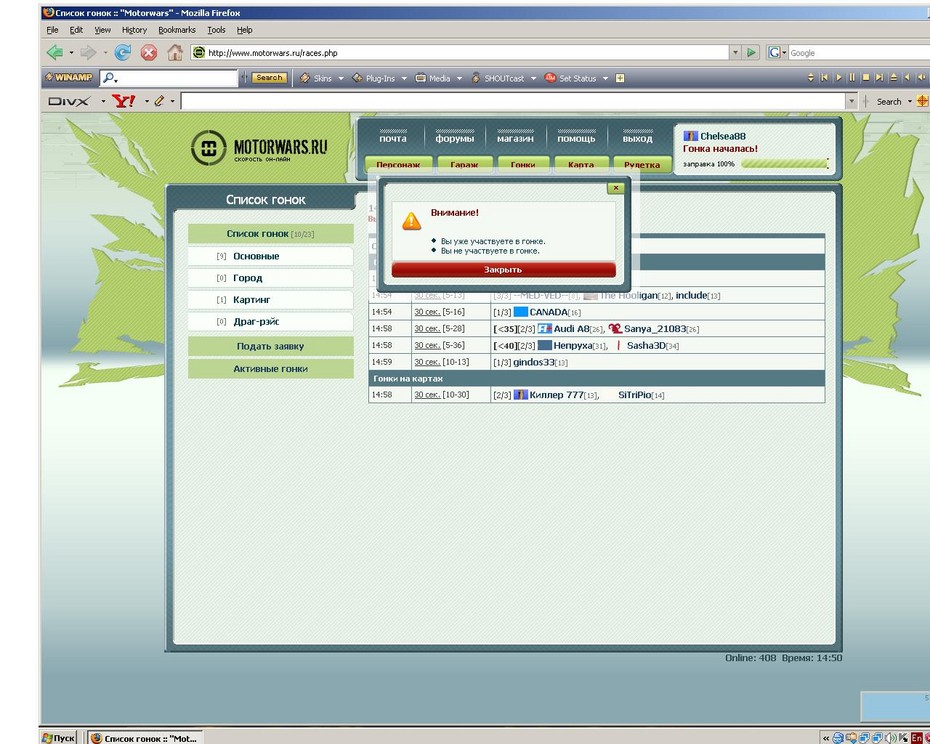Click the Firefox Forward arrow button

(x=88, y=53)
